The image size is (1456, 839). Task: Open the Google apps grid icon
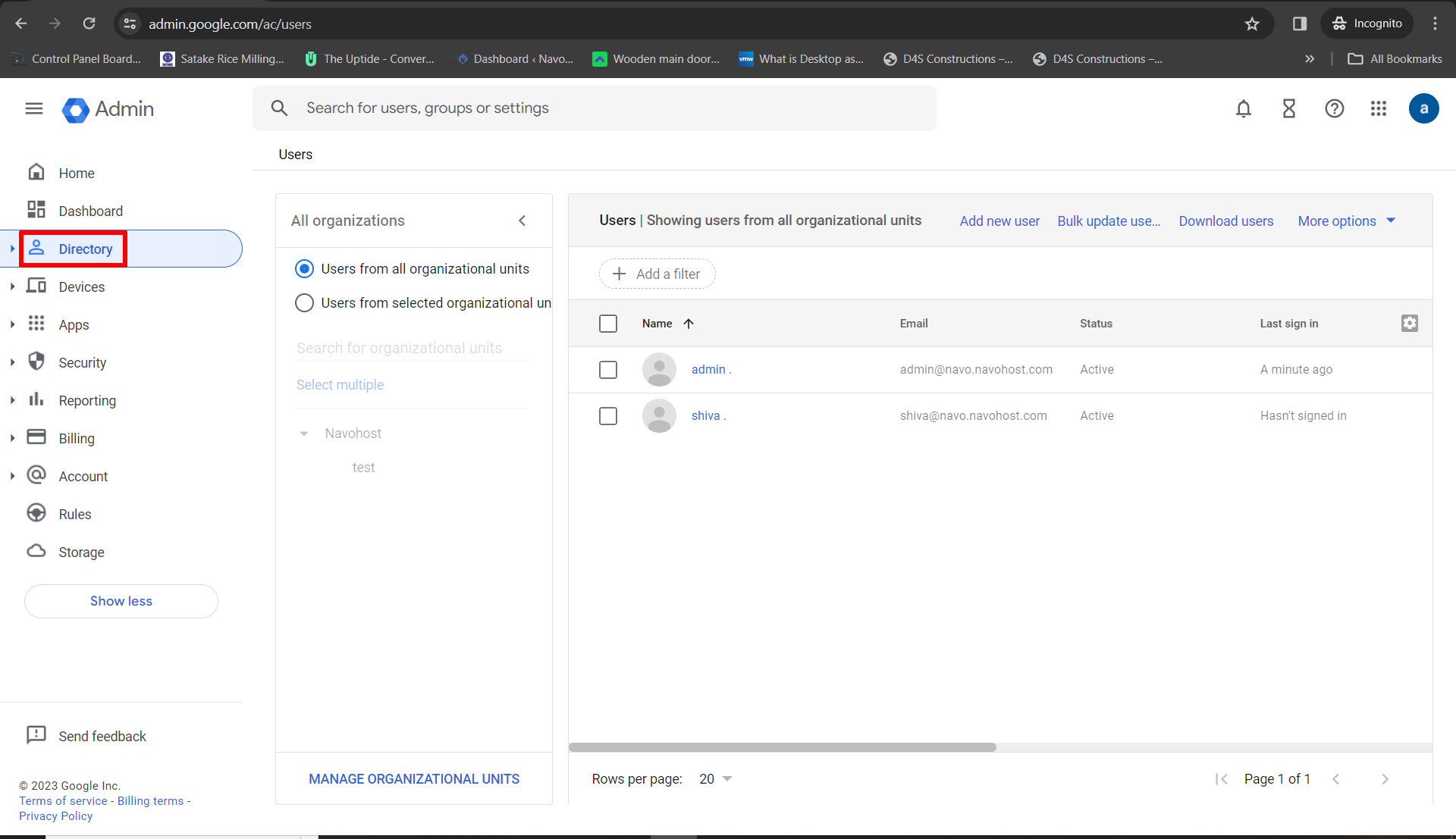coord(1379,108)
